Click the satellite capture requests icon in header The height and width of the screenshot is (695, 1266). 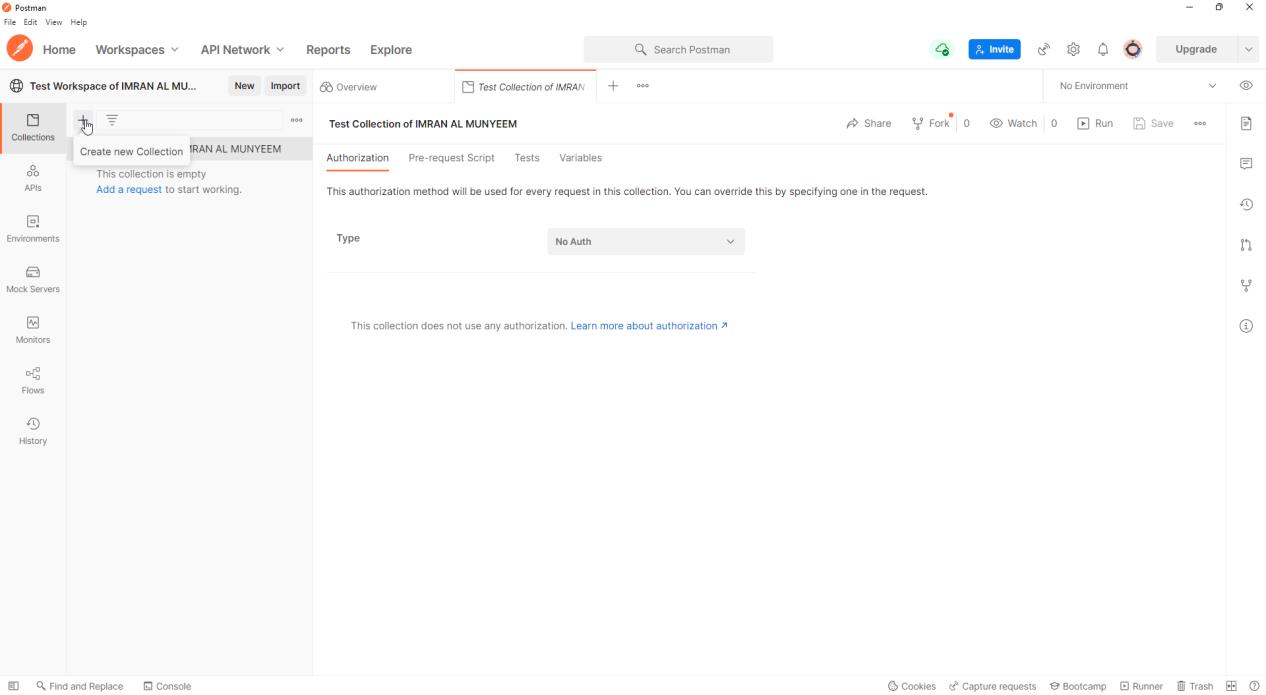coord(1044,49)
